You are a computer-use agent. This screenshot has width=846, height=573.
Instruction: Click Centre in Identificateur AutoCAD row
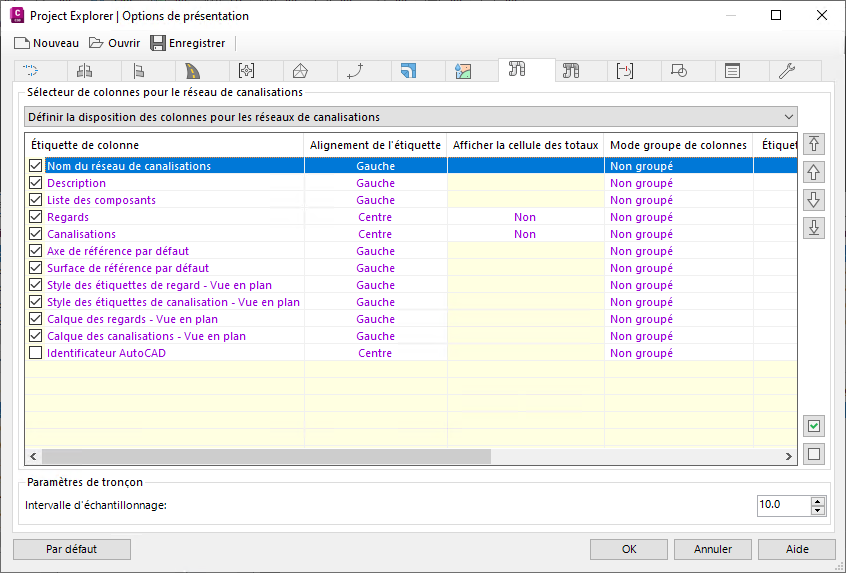(x=375, y=353)
